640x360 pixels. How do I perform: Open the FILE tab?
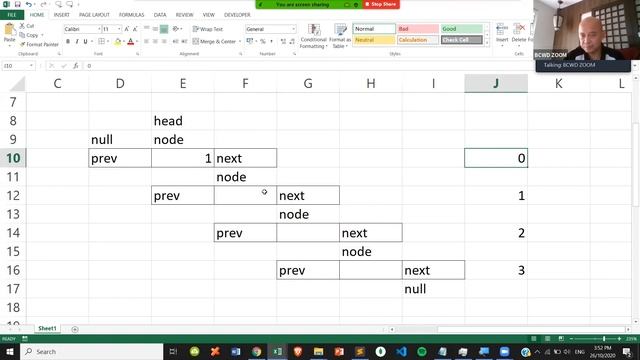(x=12, y=15)
